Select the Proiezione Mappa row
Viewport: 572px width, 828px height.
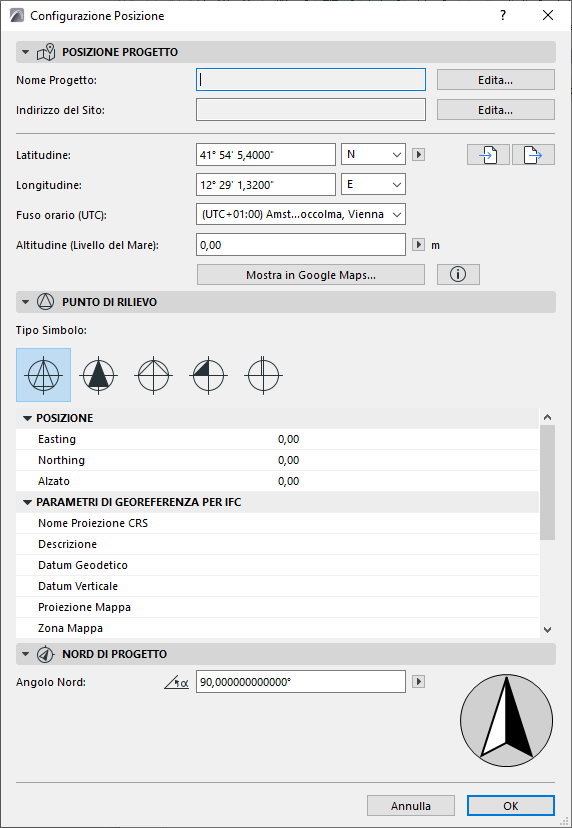[x=277, y=607]
